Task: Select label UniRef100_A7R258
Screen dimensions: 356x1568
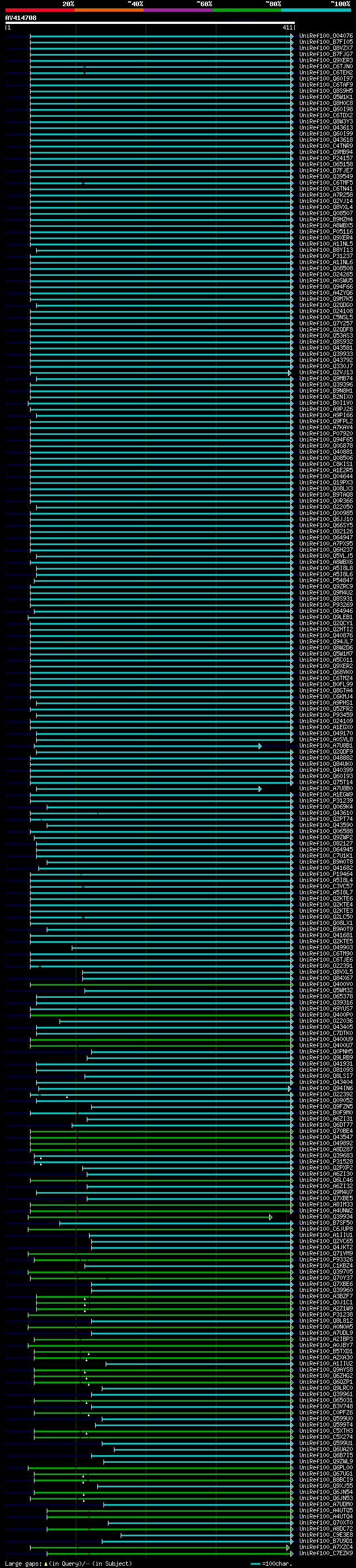Action: tap(325, 195)
